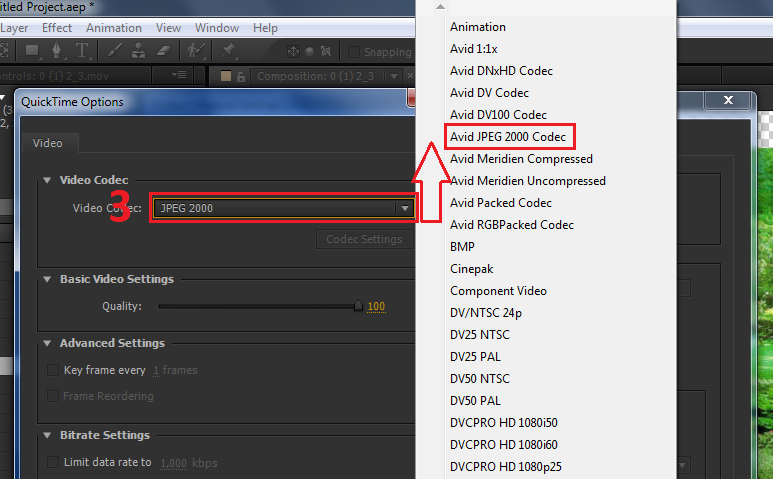Choose DV50 PAL codec
Viewport: 773px width, 479px height.
point(475,401)
